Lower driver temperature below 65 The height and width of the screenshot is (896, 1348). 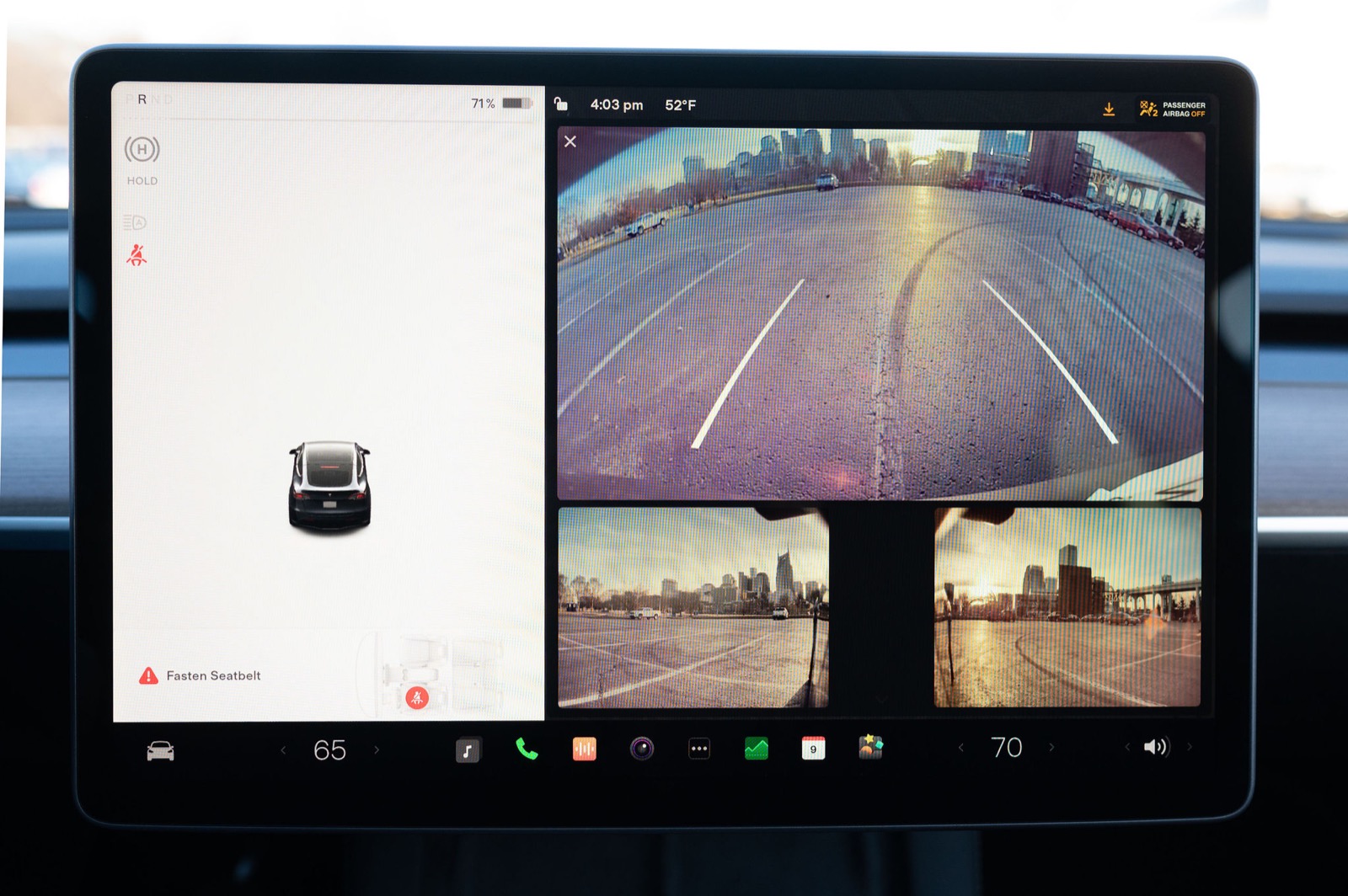(283, 750)
